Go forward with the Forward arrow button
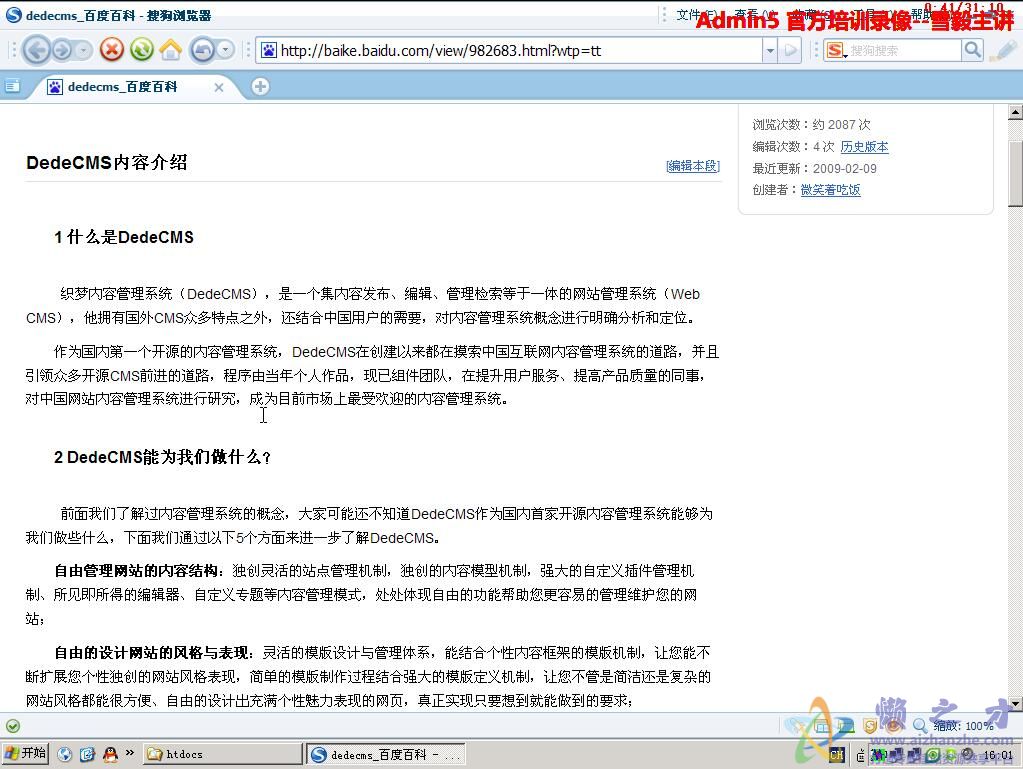The width and height of the screenshot is (1023, 769). (61, 50)
